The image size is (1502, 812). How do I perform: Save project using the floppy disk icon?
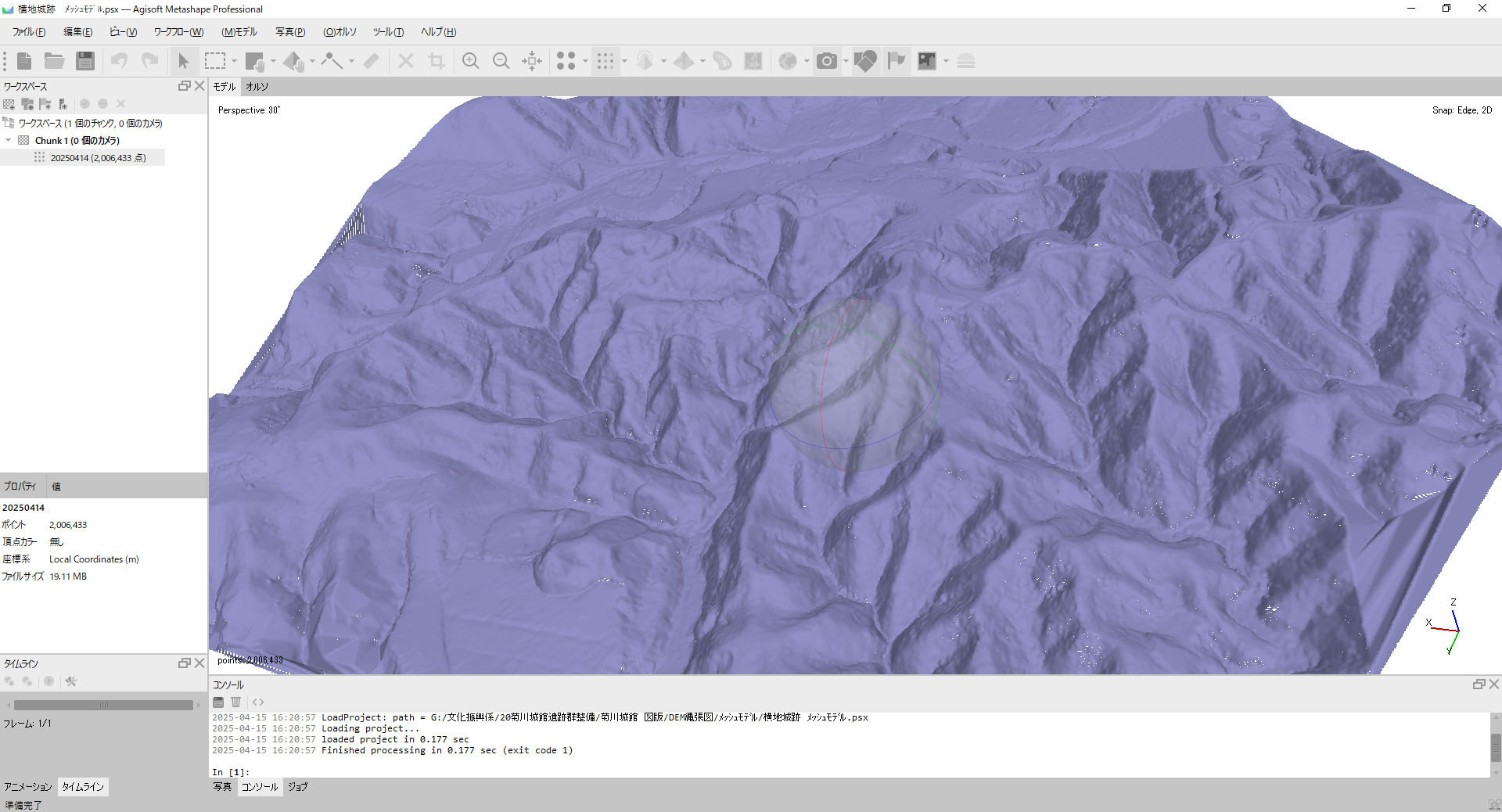85,61
